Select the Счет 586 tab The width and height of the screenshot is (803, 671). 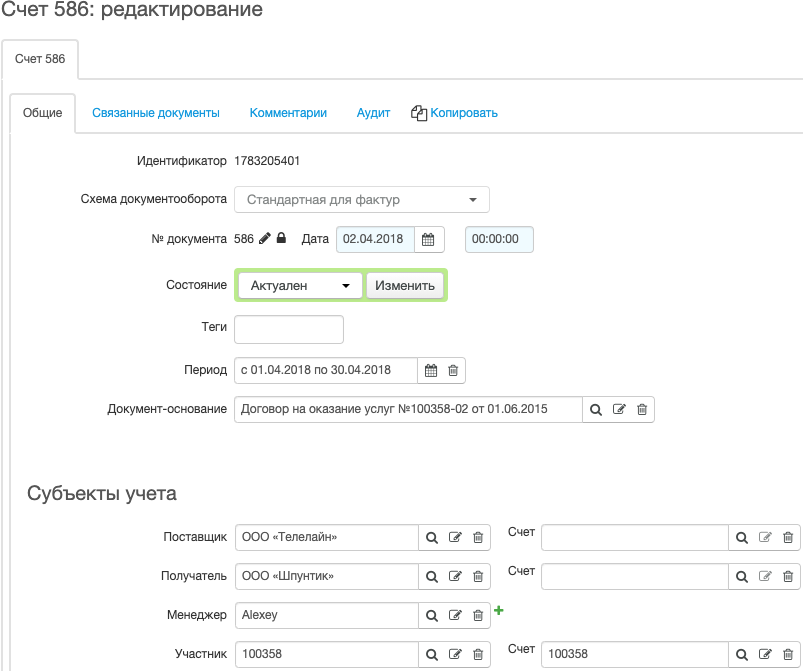[40, 59]
